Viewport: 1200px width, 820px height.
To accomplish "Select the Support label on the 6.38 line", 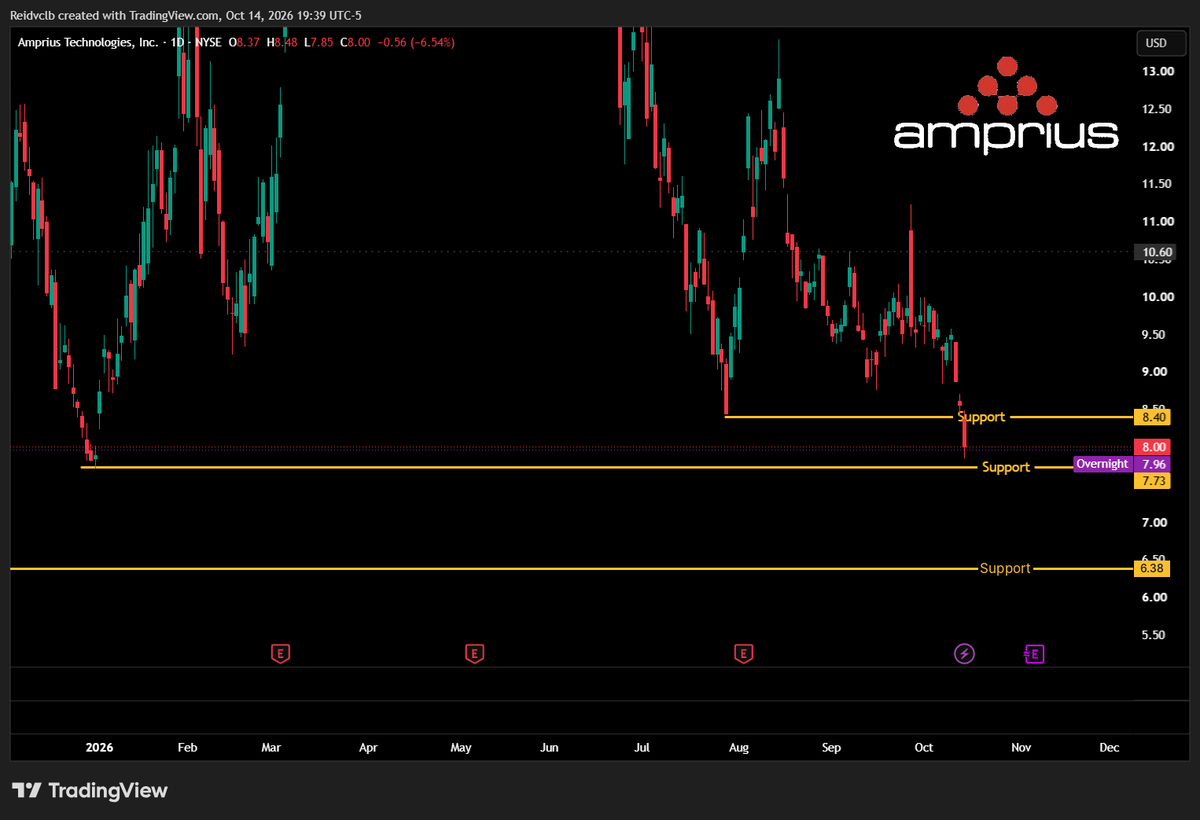I will click(x=1005, y=568).
